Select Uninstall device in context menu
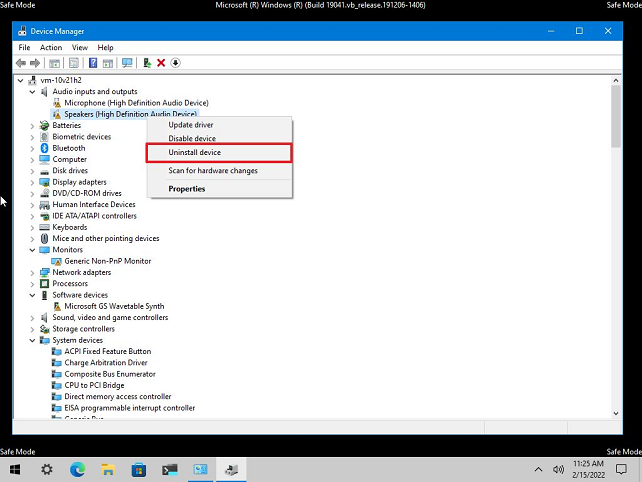642x482 pixels. coord(219,153)
